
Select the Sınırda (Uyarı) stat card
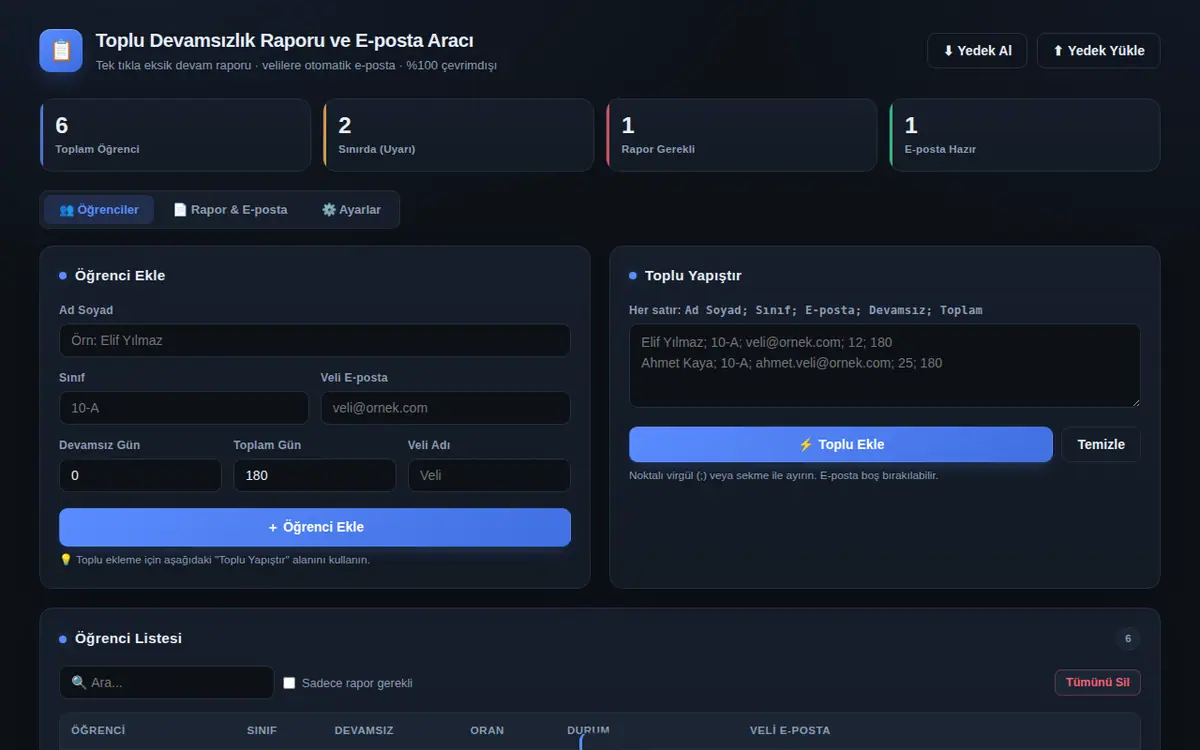[458, 135]
